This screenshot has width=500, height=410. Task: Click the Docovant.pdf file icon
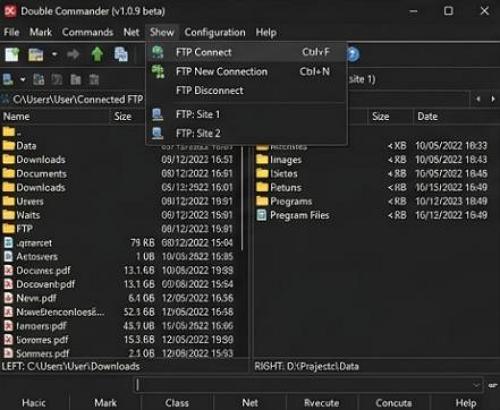pos(8,284)
